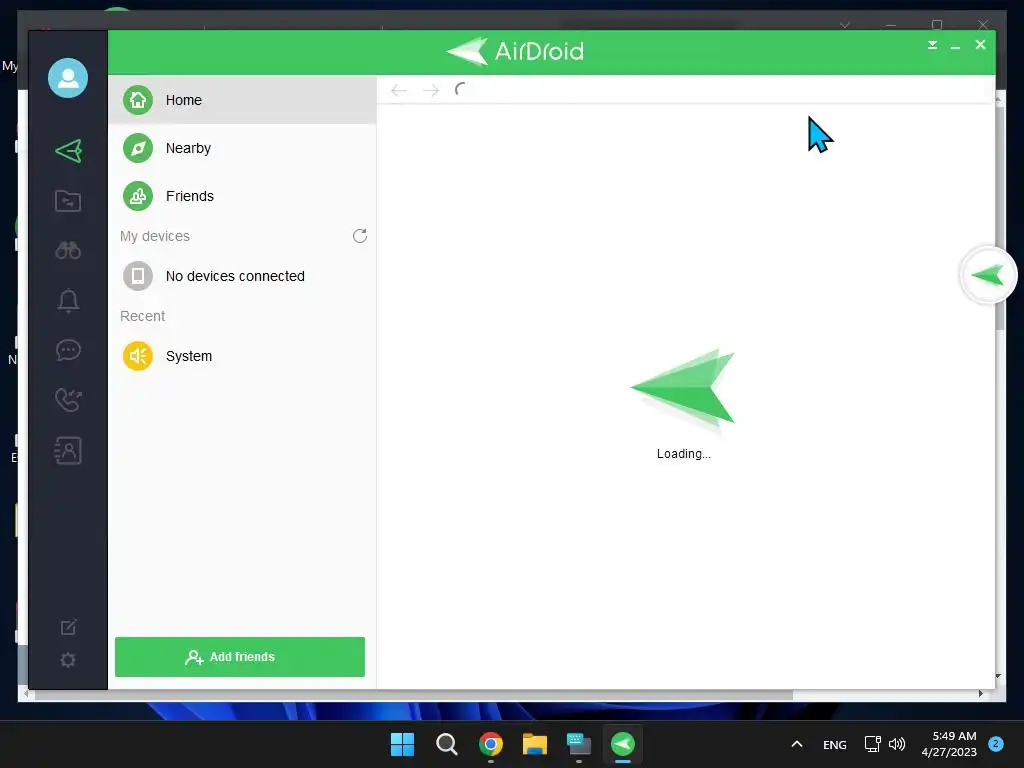Refresh the My devices list
This screenshot has width=1024, height=768.
click(x=360, y=236)
